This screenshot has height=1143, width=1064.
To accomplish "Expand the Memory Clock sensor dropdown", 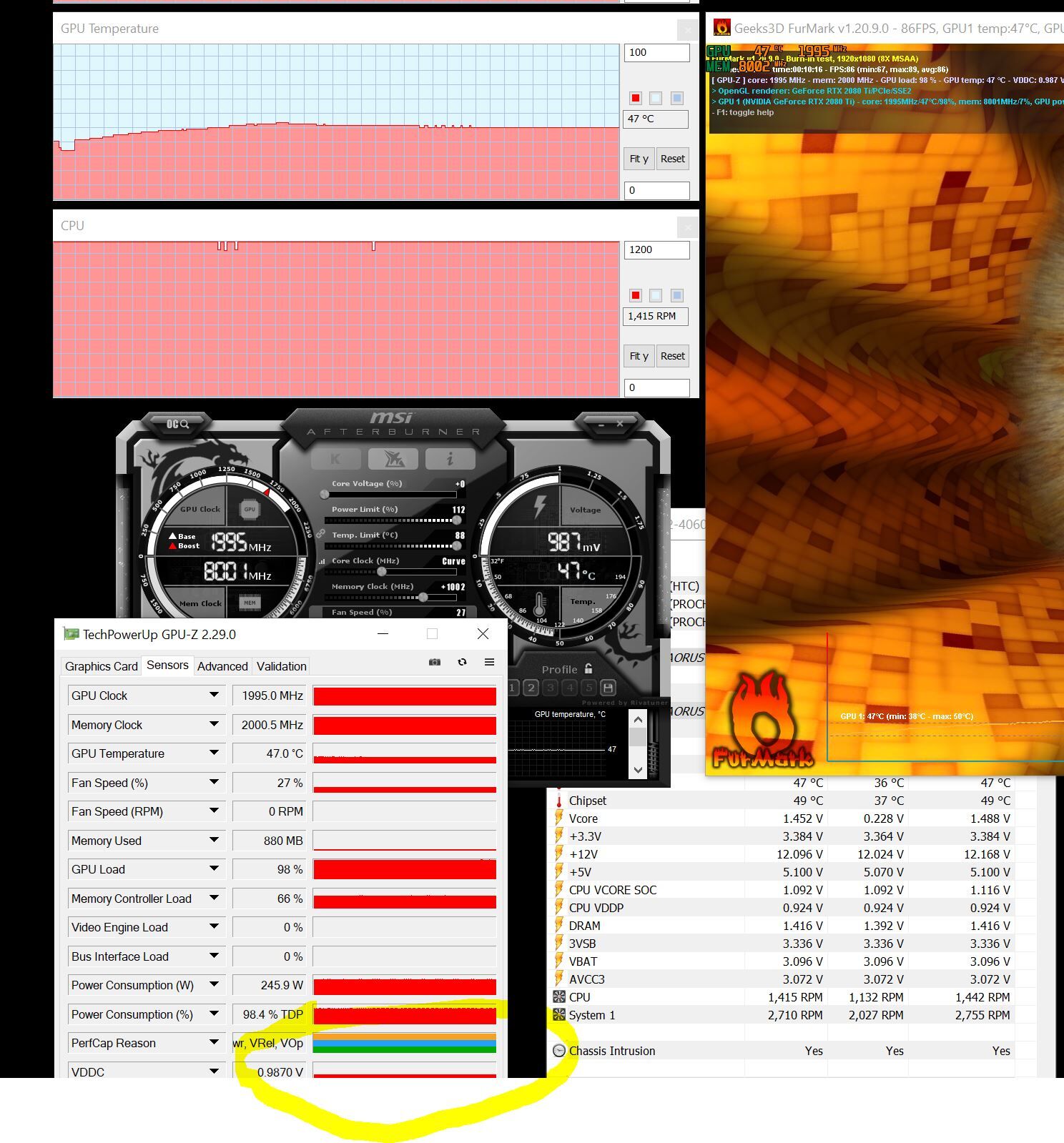I will (214, 724).
